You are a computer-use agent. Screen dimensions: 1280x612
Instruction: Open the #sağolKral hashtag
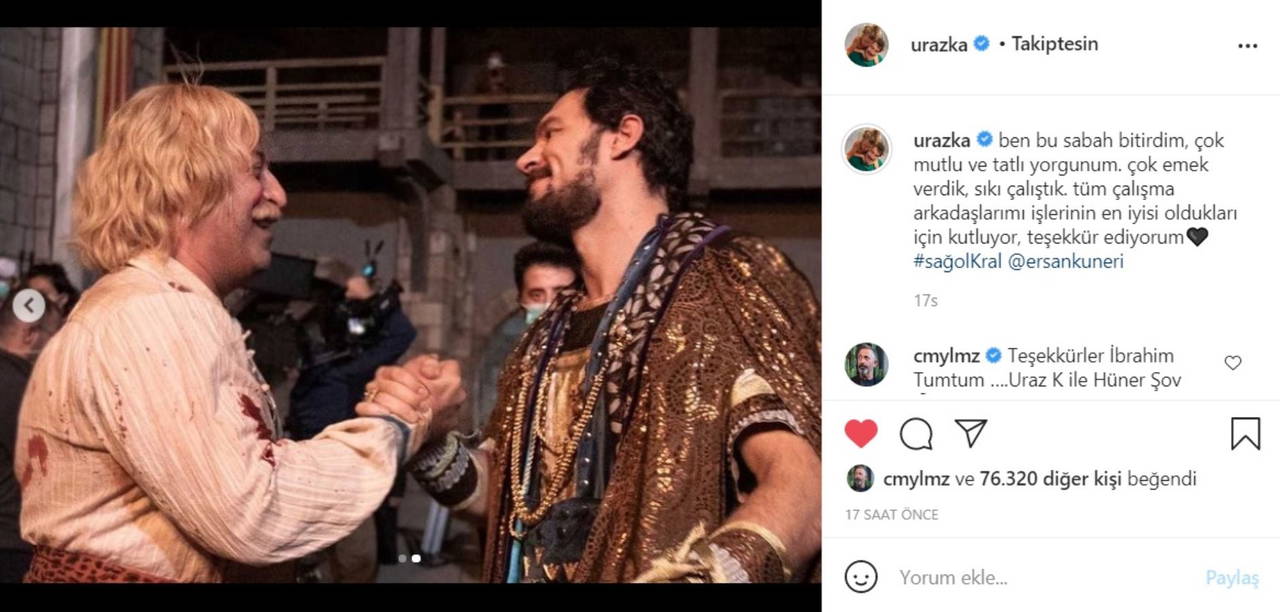[960, 262]
